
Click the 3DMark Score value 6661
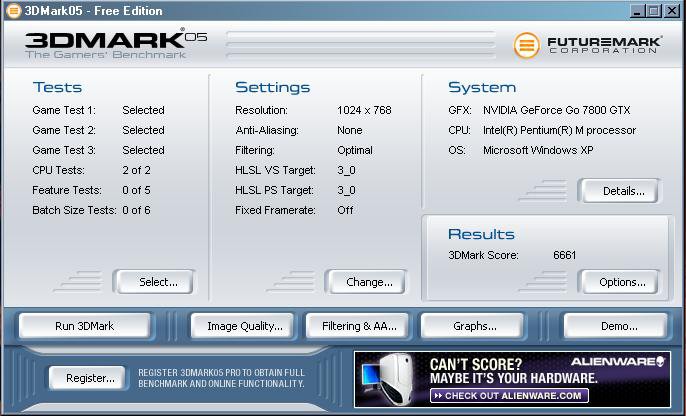pyautogui.click(x=564, y=255)
